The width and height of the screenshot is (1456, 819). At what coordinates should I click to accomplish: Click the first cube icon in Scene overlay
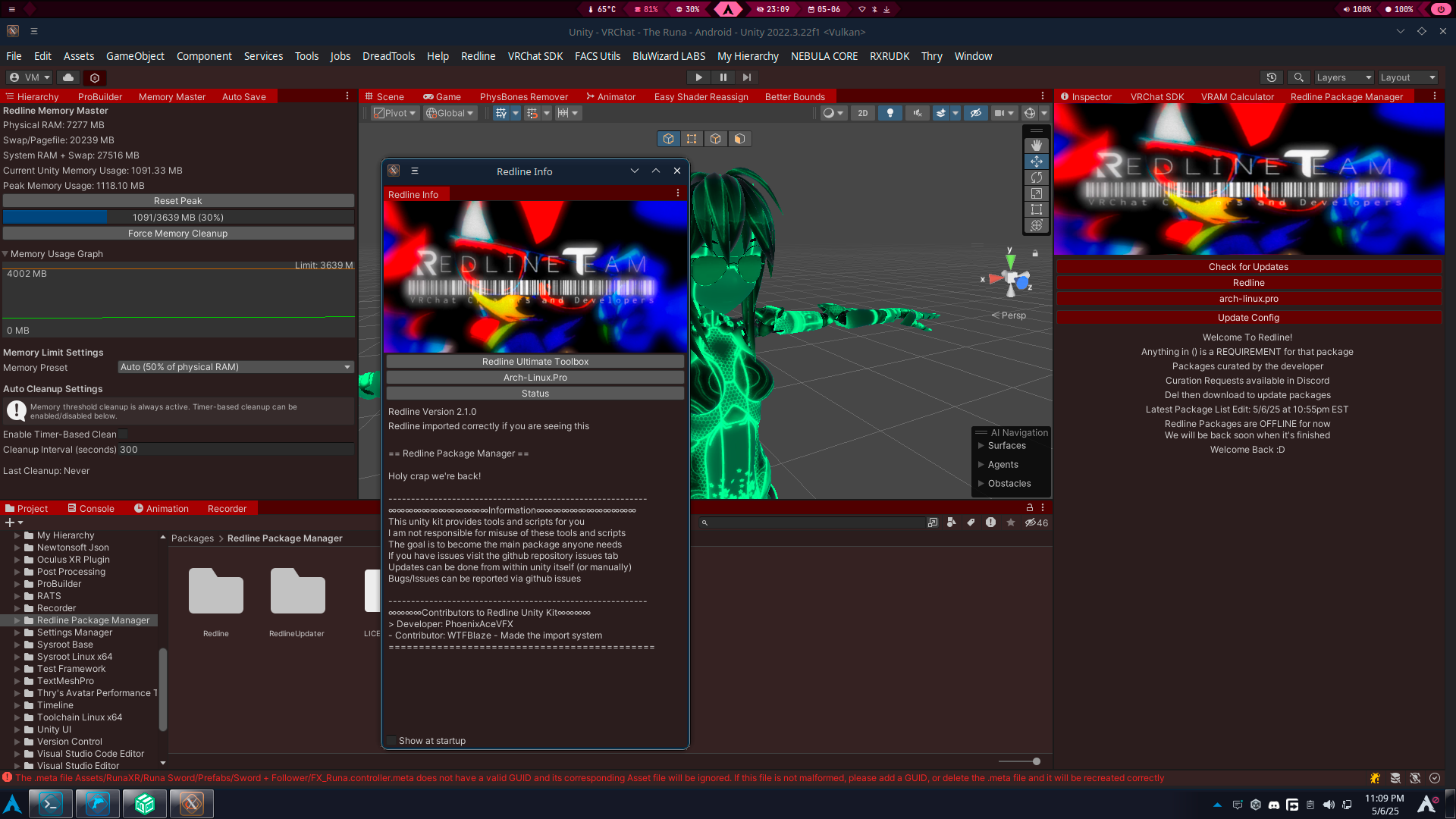(668, 139)
